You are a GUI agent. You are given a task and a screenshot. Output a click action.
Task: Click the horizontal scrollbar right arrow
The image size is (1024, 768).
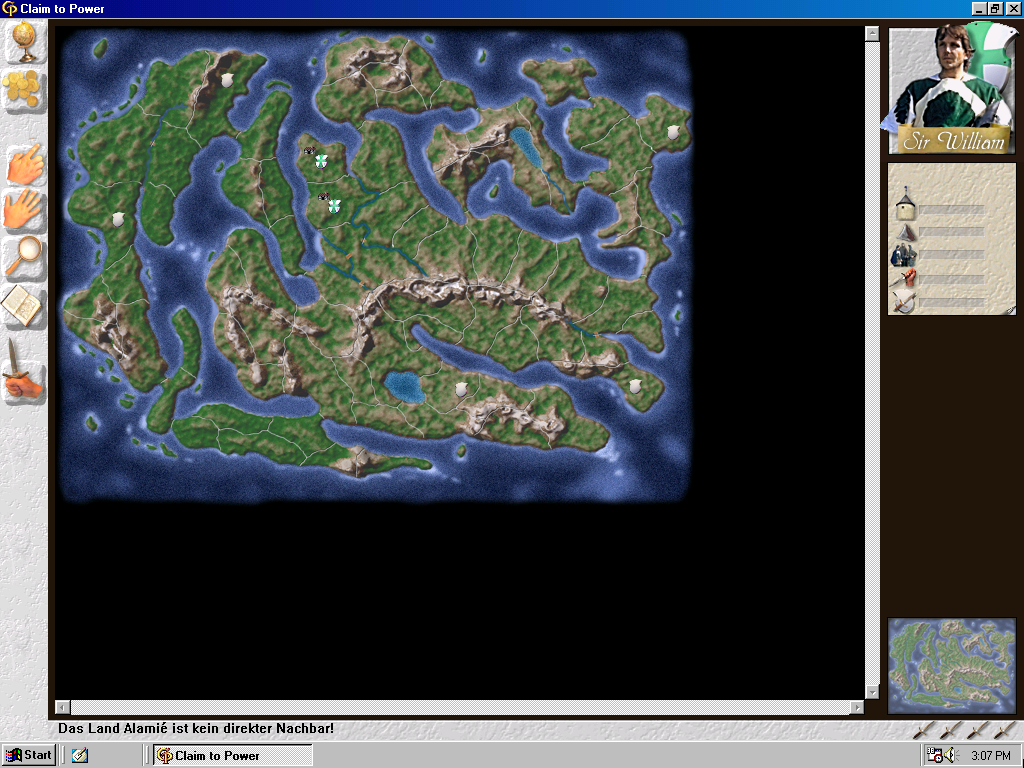coord(857,707)
